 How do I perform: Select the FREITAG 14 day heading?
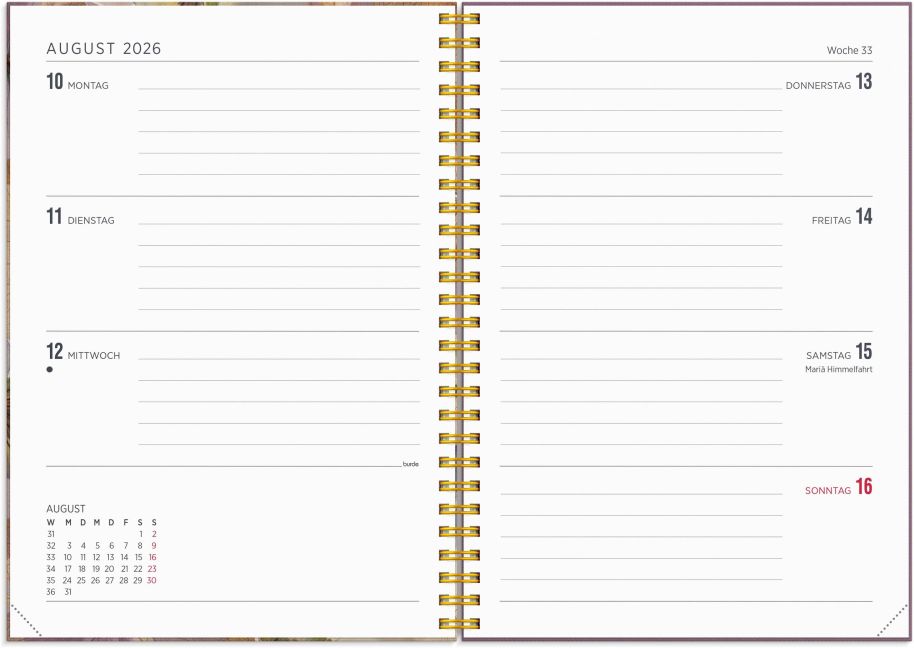tap(842, 217)
